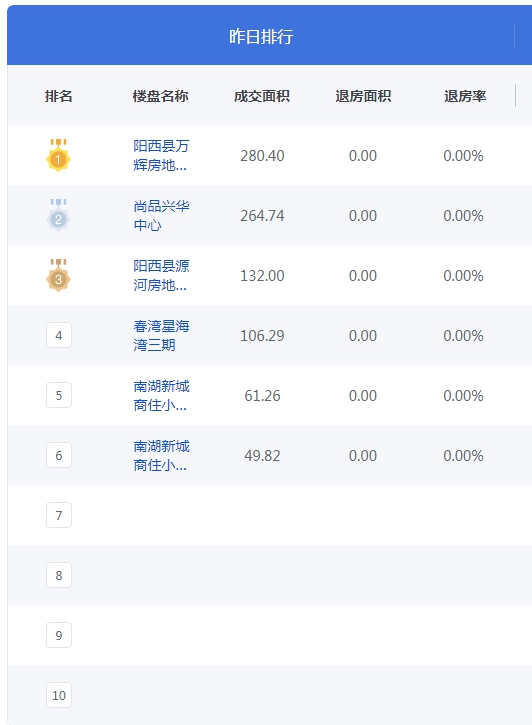Select the rank 5 number badge
This screenshot has width=532, height=725.
point(59,395)
